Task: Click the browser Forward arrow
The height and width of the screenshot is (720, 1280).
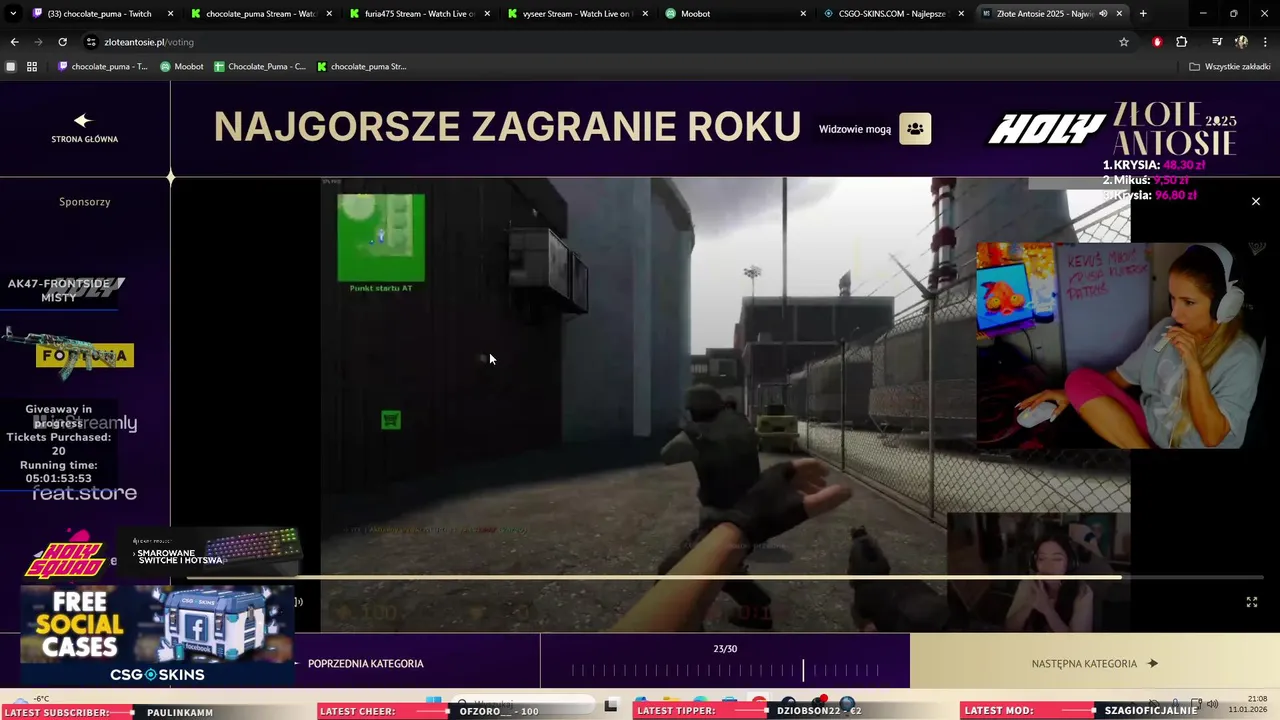Action: 38,42
